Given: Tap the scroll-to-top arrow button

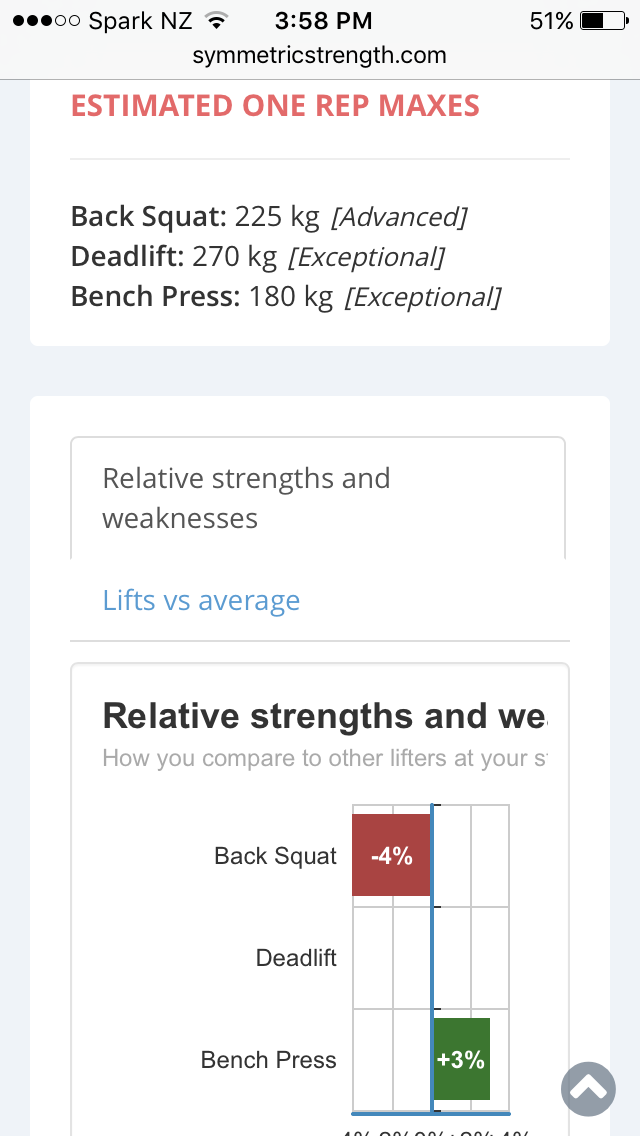Looking at the screenshot, I should pos(588,1088).
